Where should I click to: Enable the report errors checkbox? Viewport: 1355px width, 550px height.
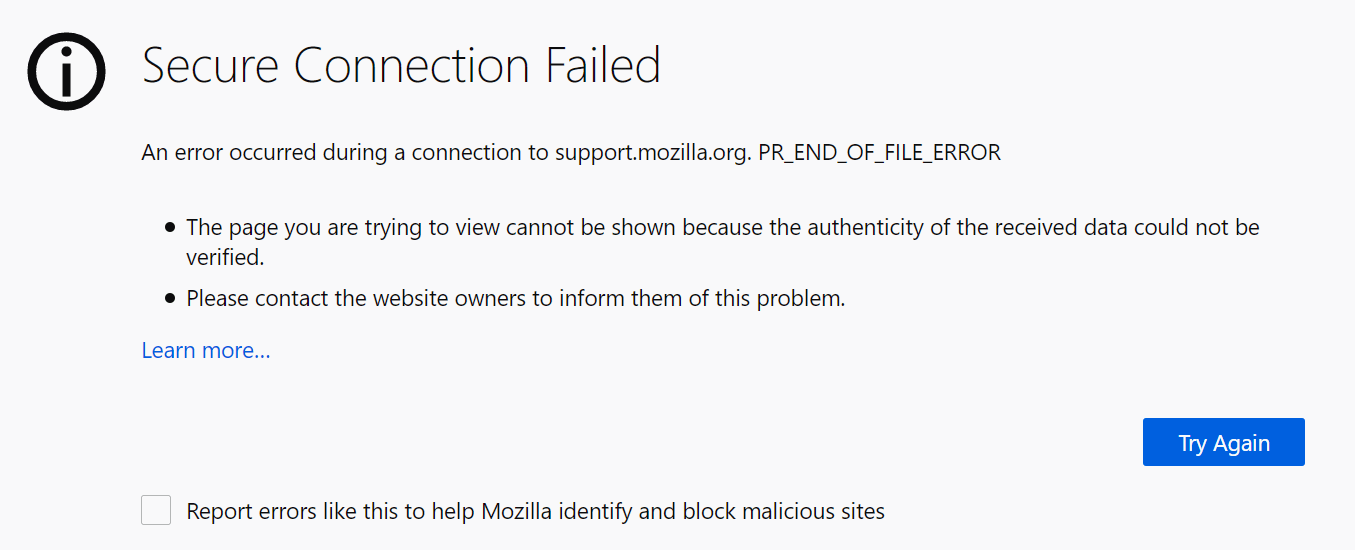coord(156,511)
